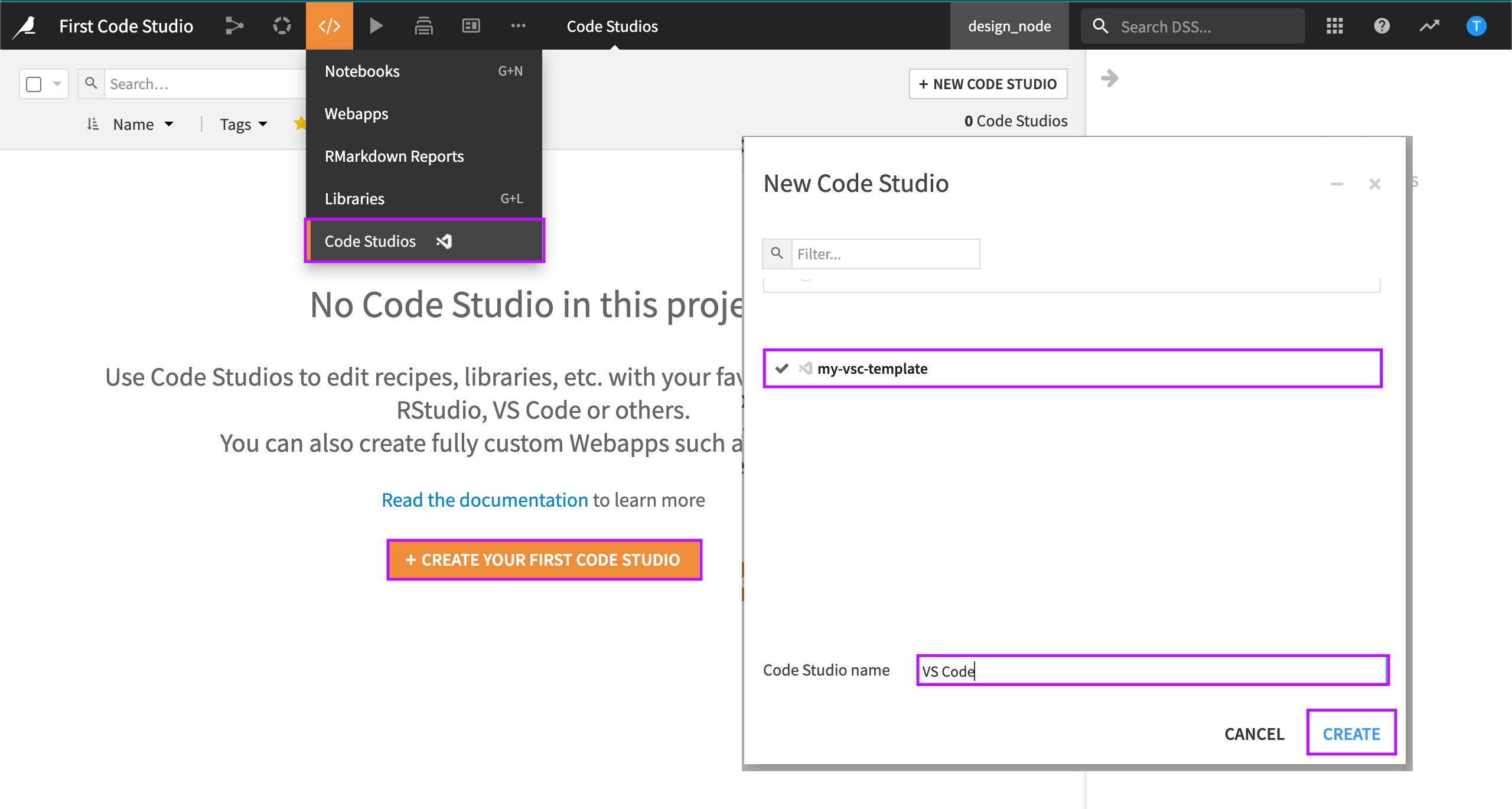Open the overflow menu with three dots
Screen dimensions: 1512x809
point(518,25)
